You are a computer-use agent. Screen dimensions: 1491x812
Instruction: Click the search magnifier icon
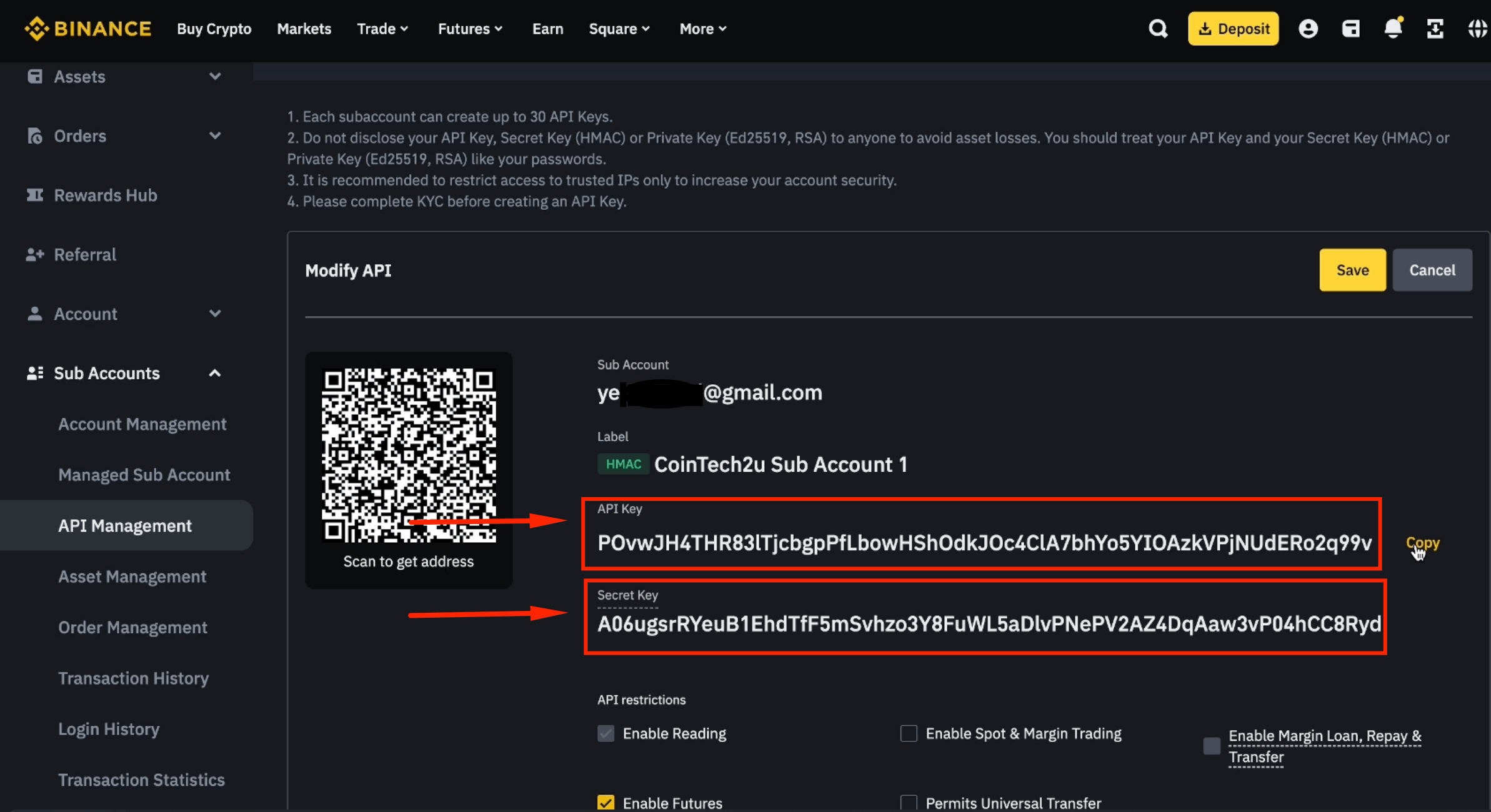(x=1158, y=29)
